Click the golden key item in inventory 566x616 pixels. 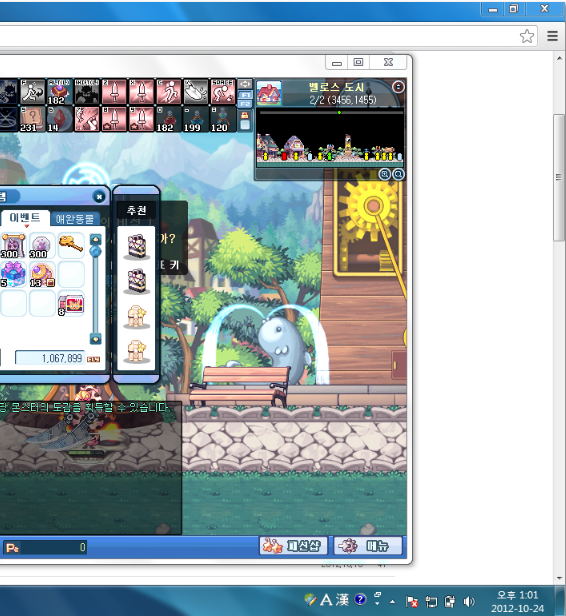click(x=71, y=244)
